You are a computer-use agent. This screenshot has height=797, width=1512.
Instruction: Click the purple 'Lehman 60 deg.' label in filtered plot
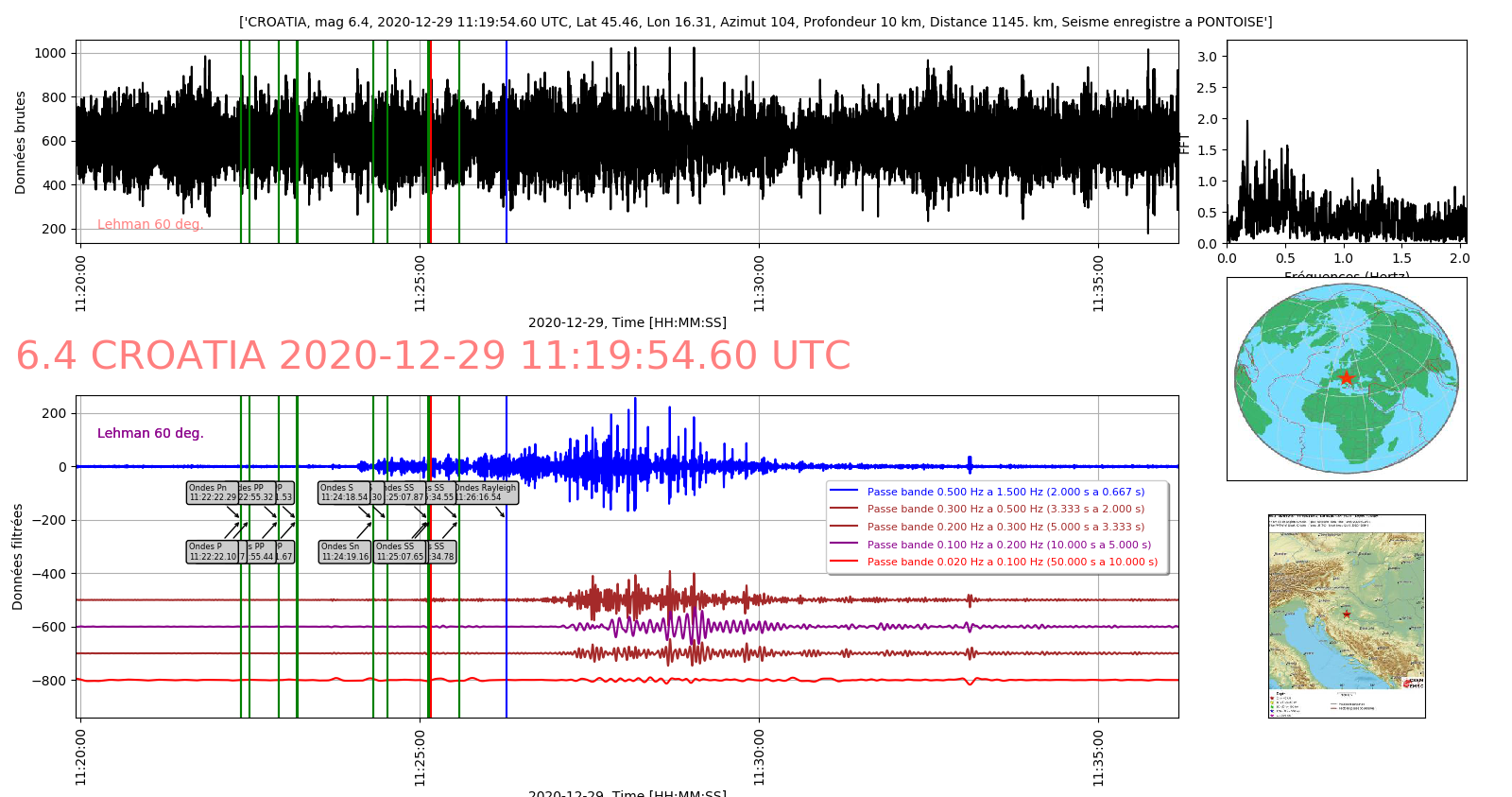point(150,433)
